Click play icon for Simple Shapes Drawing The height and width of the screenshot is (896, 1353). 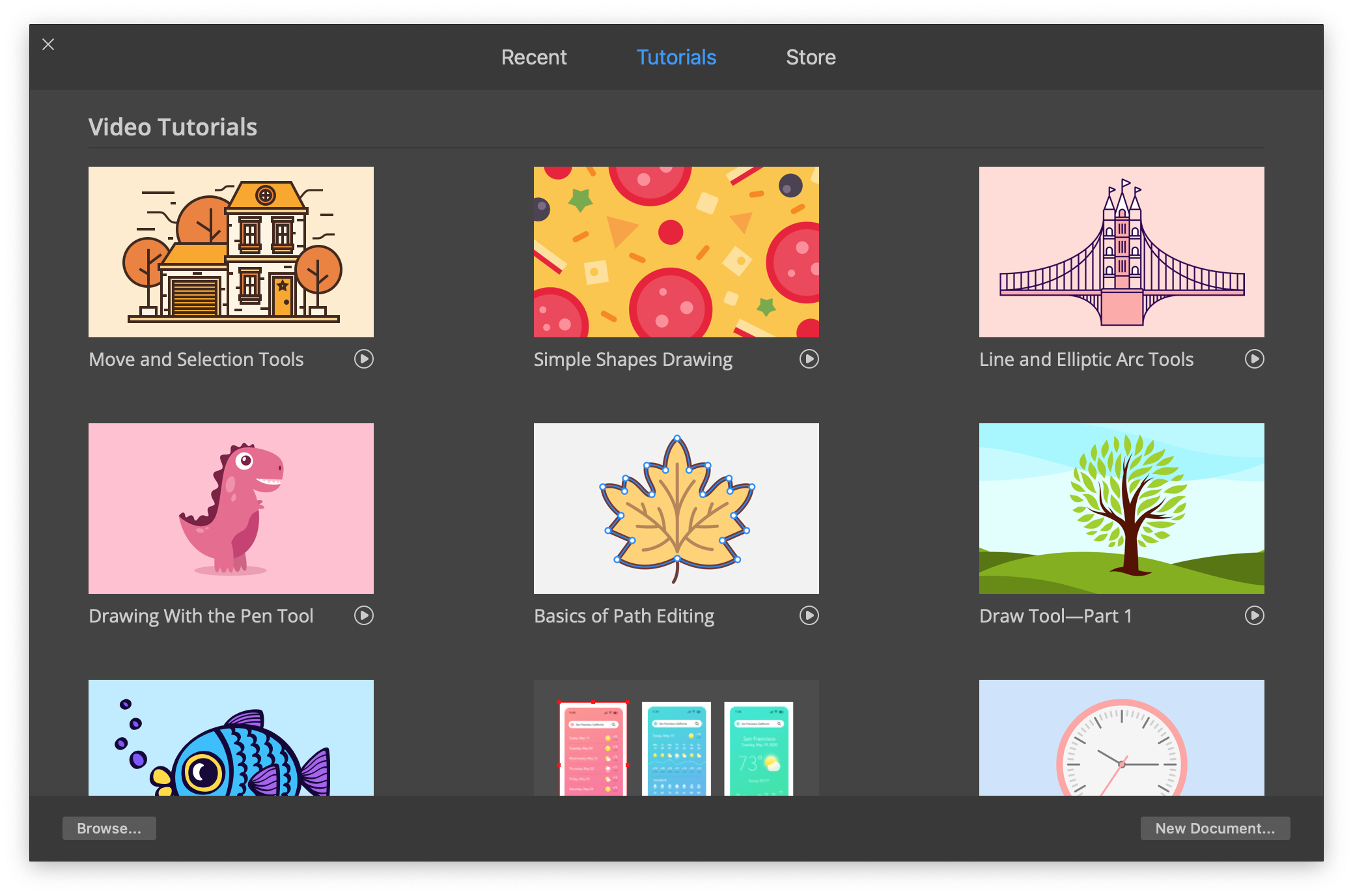click(809, 359)
